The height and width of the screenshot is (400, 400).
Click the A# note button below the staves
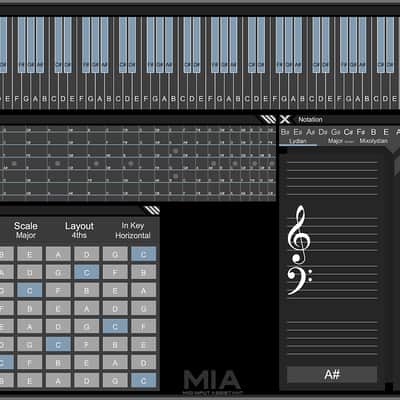pos(332,375)
